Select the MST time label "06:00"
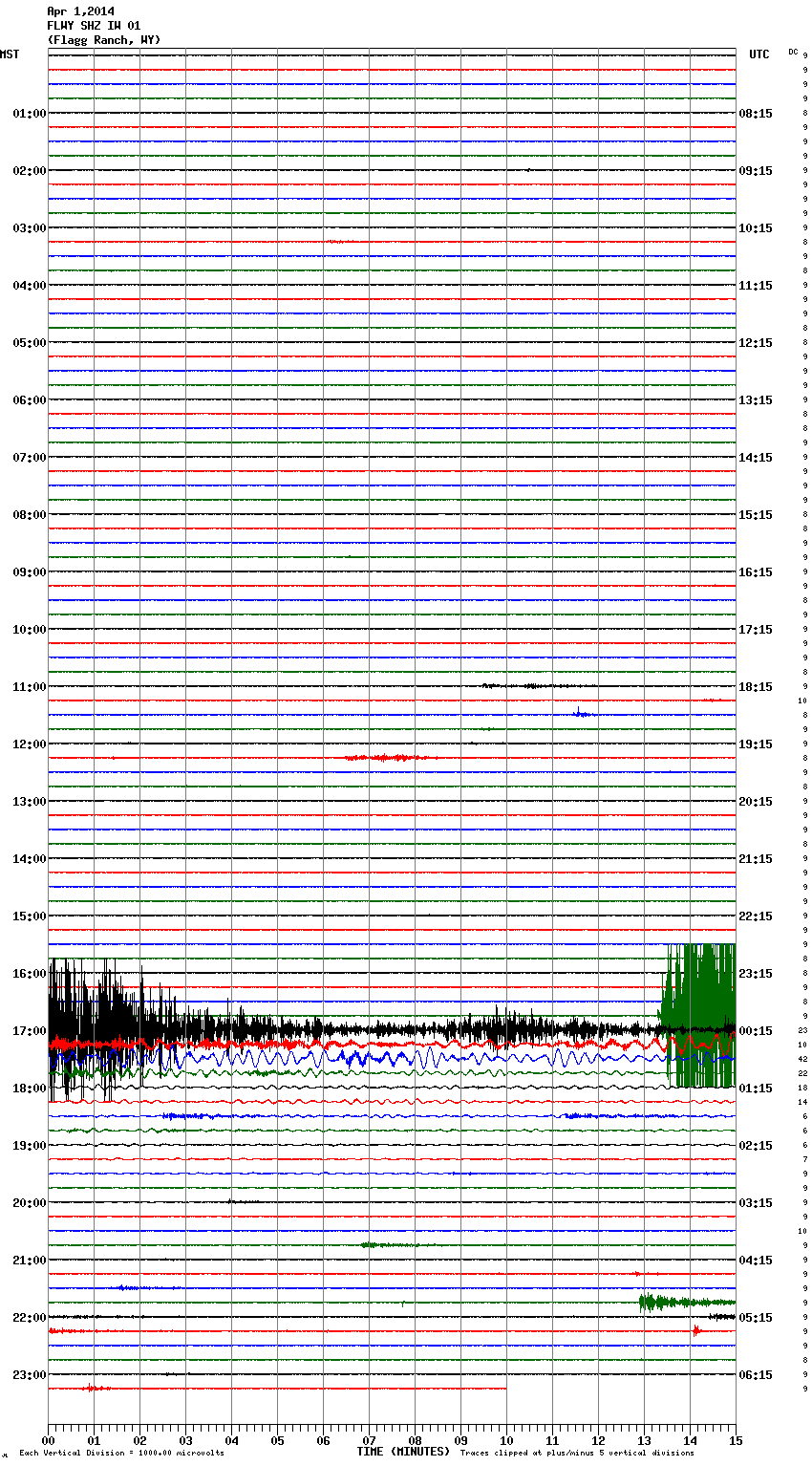The height and width of the screenshot is (1466, 812). (29, 400)
